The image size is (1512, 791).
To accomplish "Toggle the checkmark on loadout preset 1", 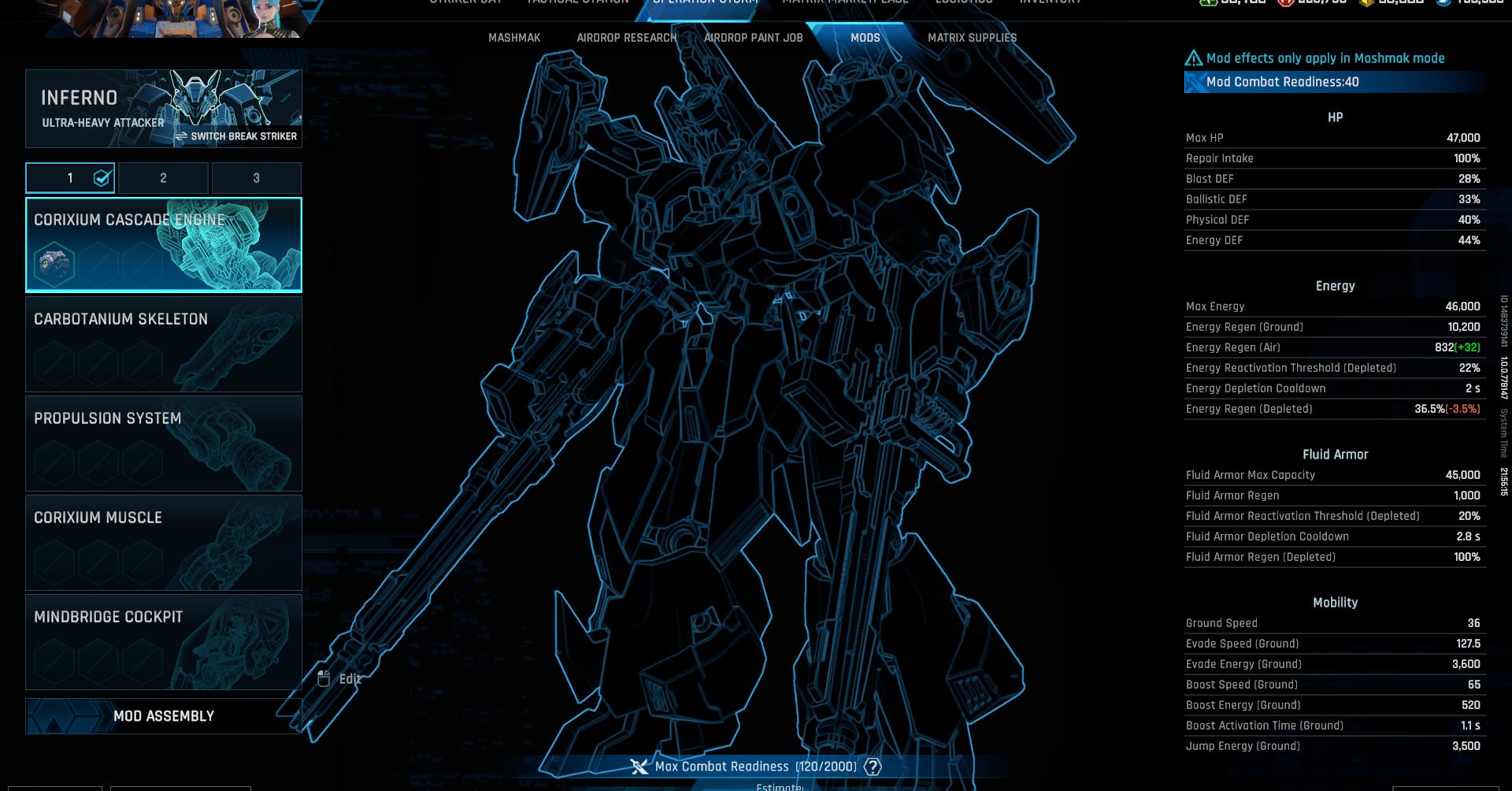I will [x=101, y=177].
